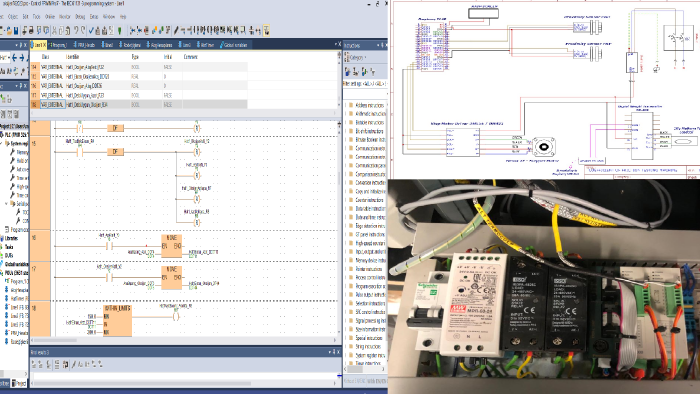Click the Comment column header
The width and height of the screenshot is (700, 394).
(x=190, y=57)
